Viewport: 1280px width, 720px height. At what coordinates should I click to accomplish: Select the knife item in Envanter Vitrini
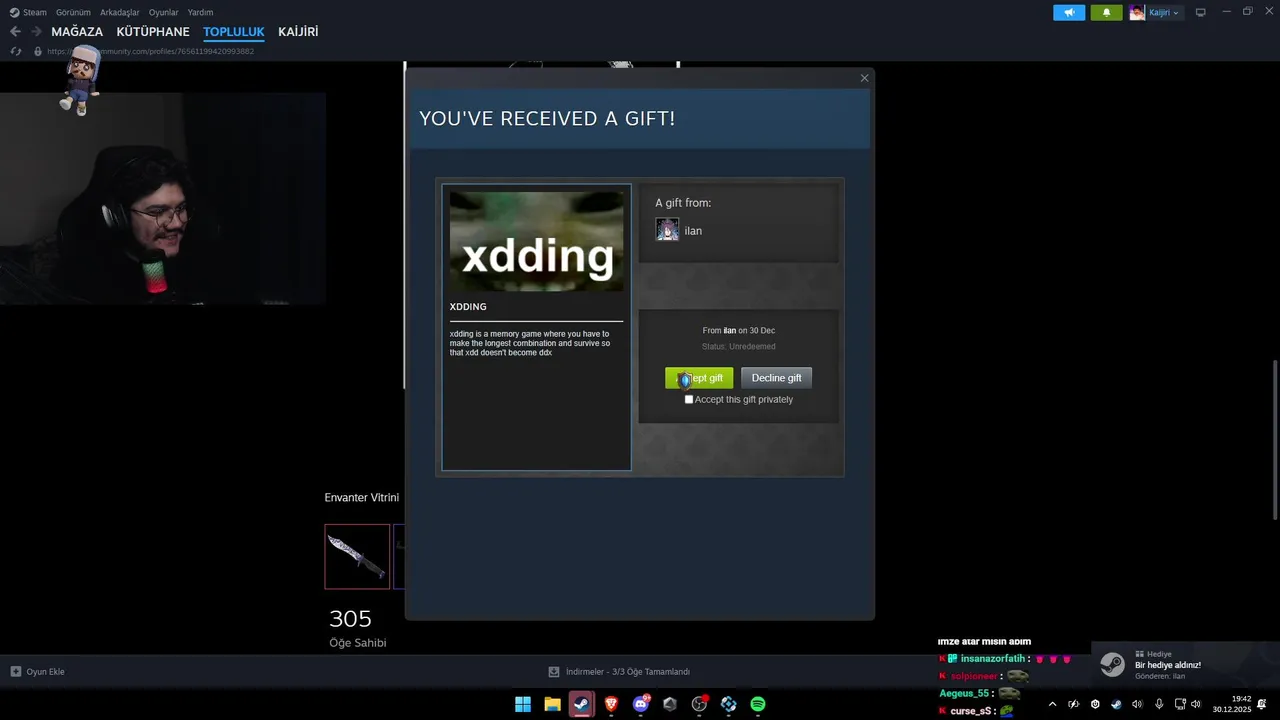click(x=357, y=556)
